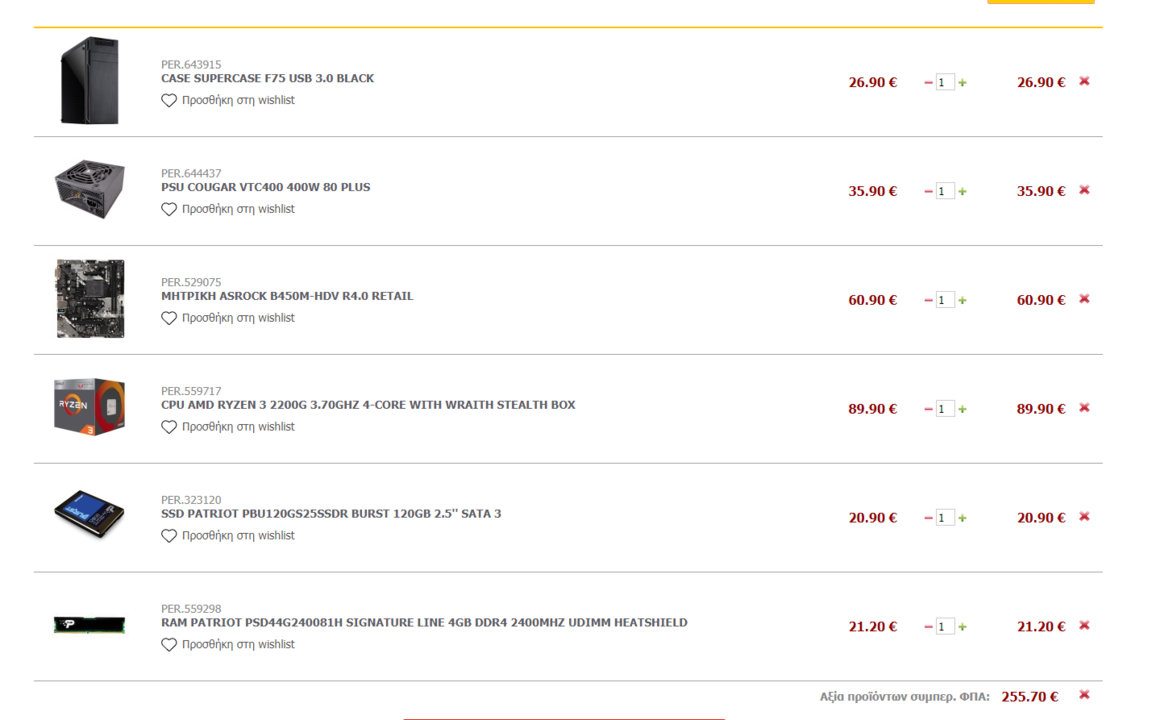Screen dimensions: 1156x720
Task: Click 'Προσθήκη στη wishlist' under ASROCK B450M-HDV
Action: point(238,318)
